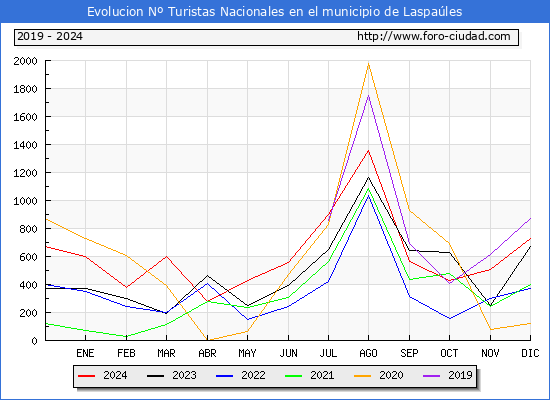Click the 400 y-axis value
Screen dimensions: 550x400
[x=28, y=285]
